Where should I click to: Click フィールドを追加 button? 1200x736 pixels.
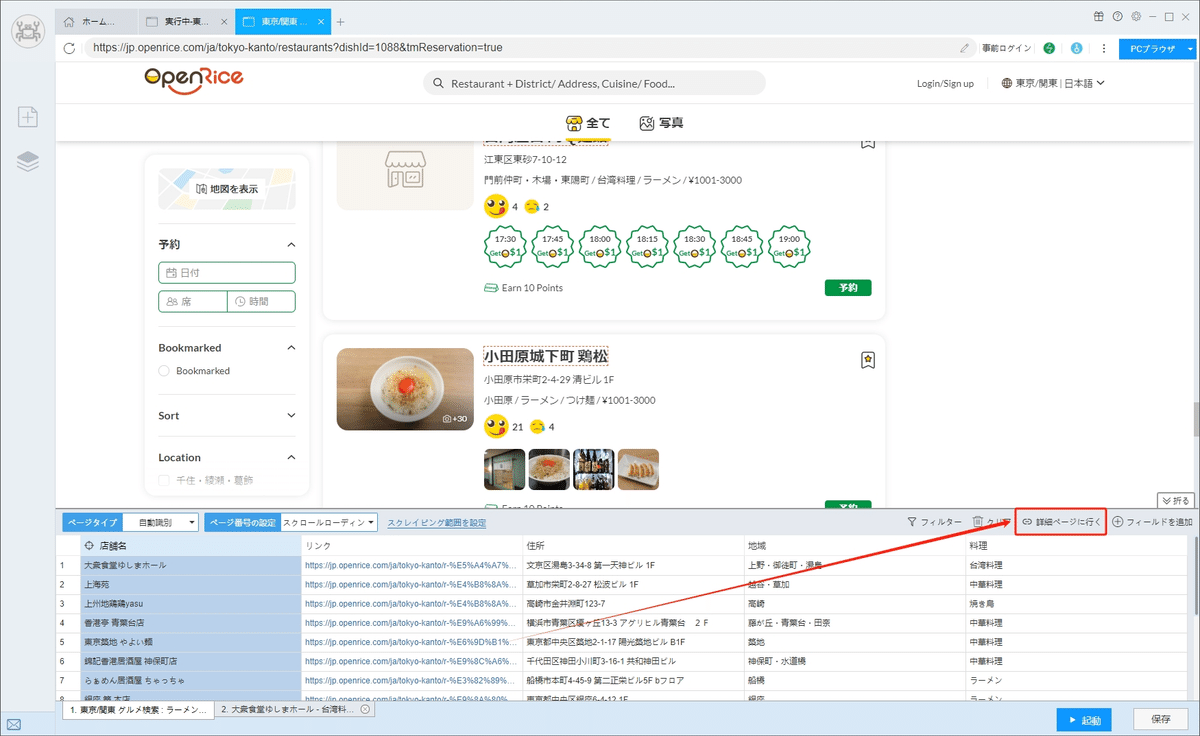click(x=1152, y=522)
